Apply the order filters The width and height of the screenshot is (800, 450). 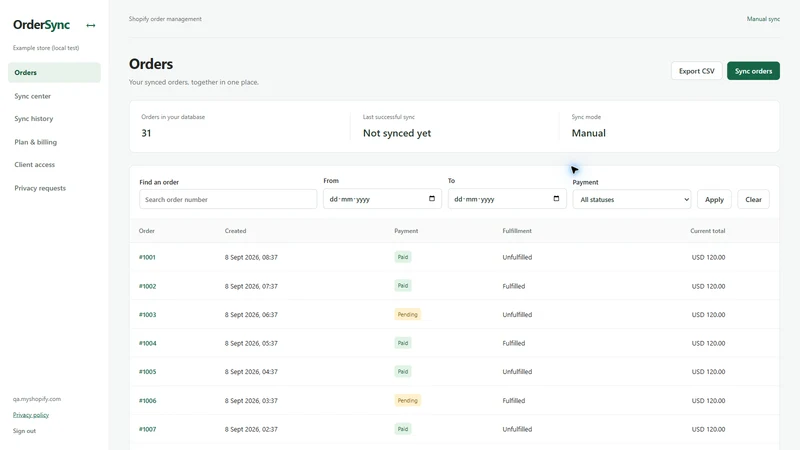pyautogui.click(x=714, y=199)
